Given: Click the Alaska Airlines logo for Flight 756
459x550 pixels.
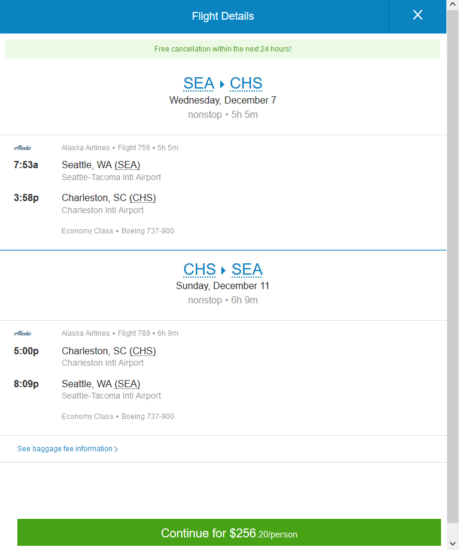Looking at the screenshot, I should coord(22,148).
